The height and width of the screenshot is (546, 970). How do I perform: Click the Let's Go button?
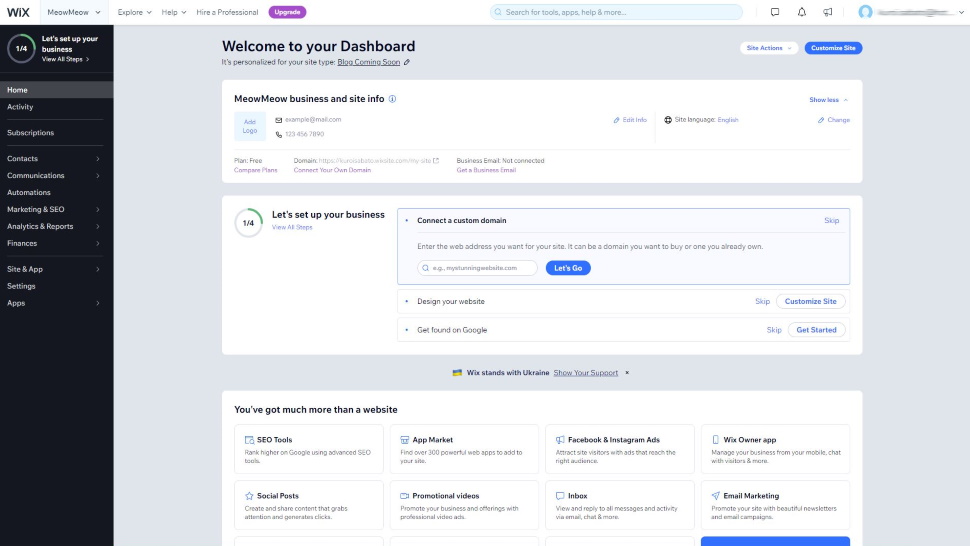tap(567, 268)
